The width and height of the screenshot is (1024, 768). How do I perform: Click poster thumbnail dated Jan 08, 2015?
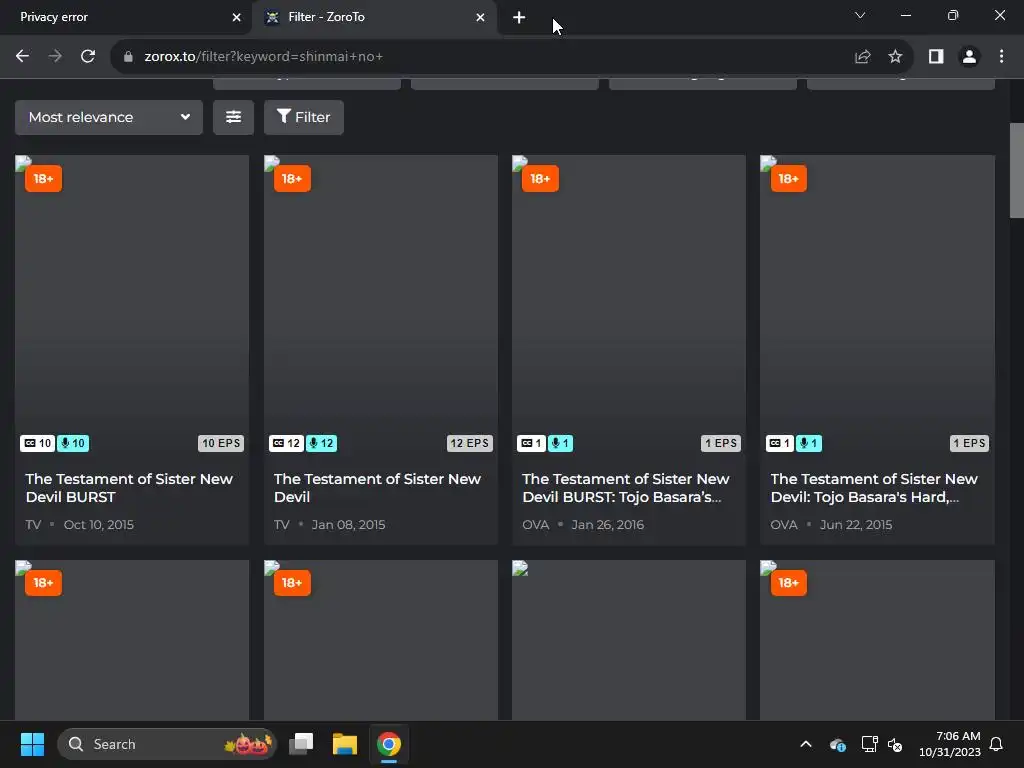tap(381, 307)
